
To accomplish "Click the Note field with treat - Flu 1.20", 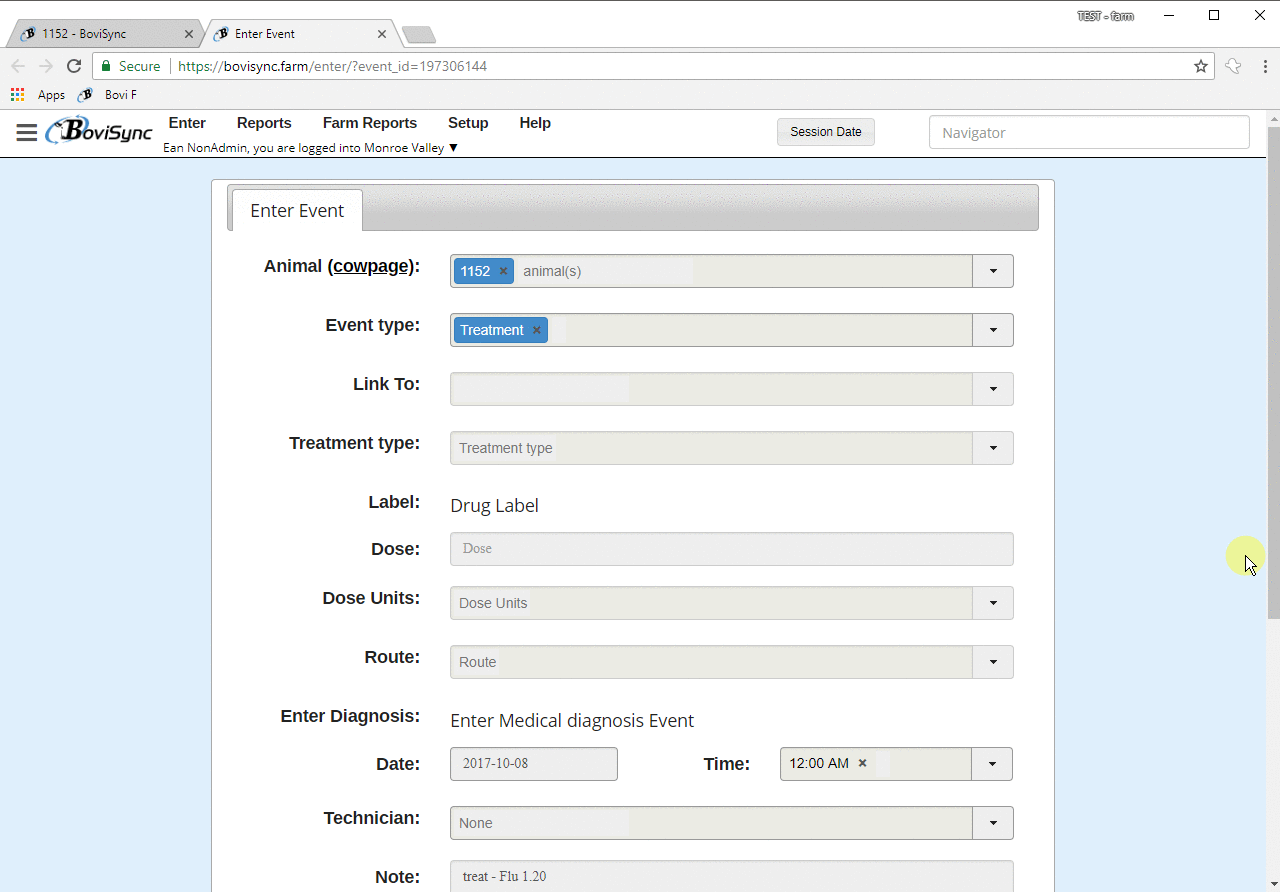I will point(732,876).
